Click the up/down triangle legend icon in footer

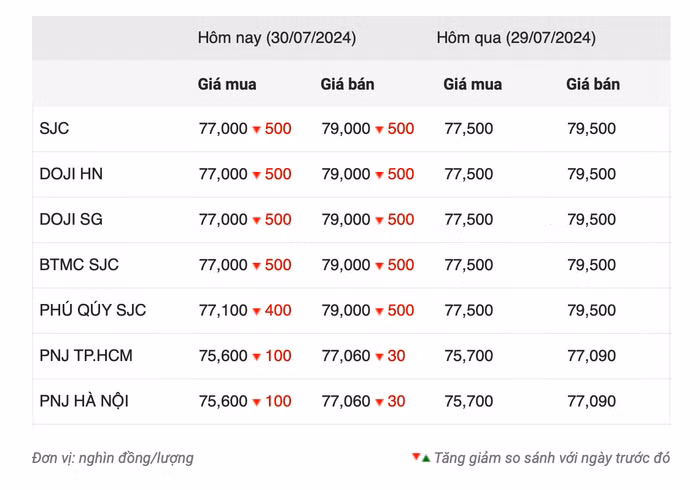click(421, 458)
